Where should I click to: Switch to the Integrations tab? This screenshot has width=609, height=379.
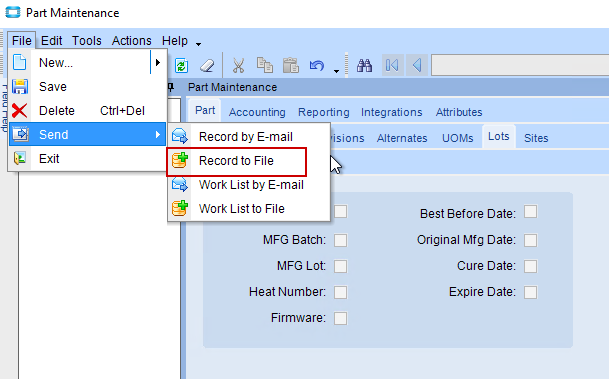pyautogui.click(x=392, y=112)
